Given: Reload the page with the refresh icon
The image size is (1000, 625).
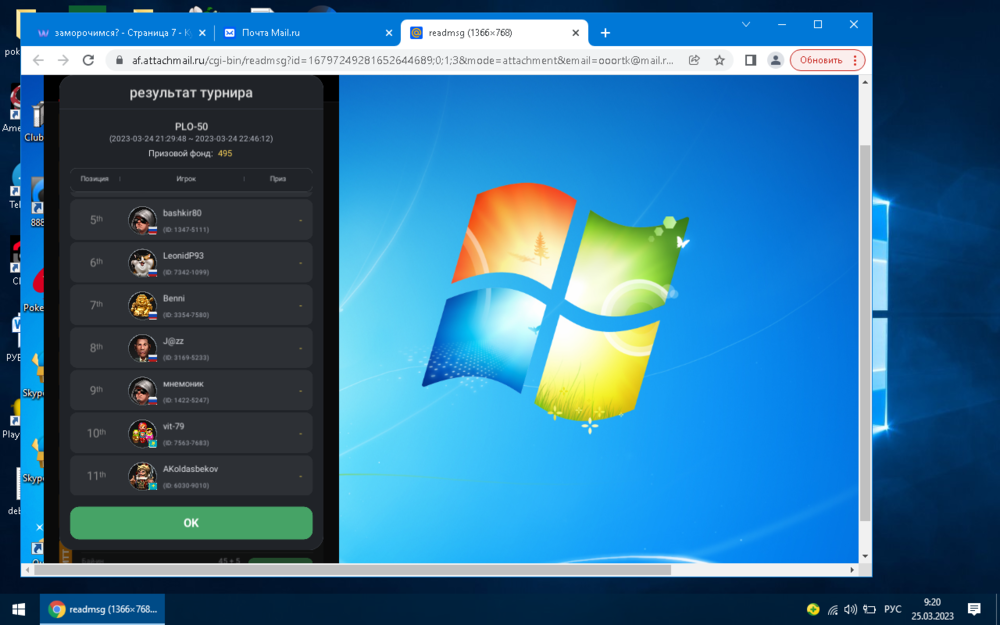Looking at the screenshot, I should coord(88,60).
